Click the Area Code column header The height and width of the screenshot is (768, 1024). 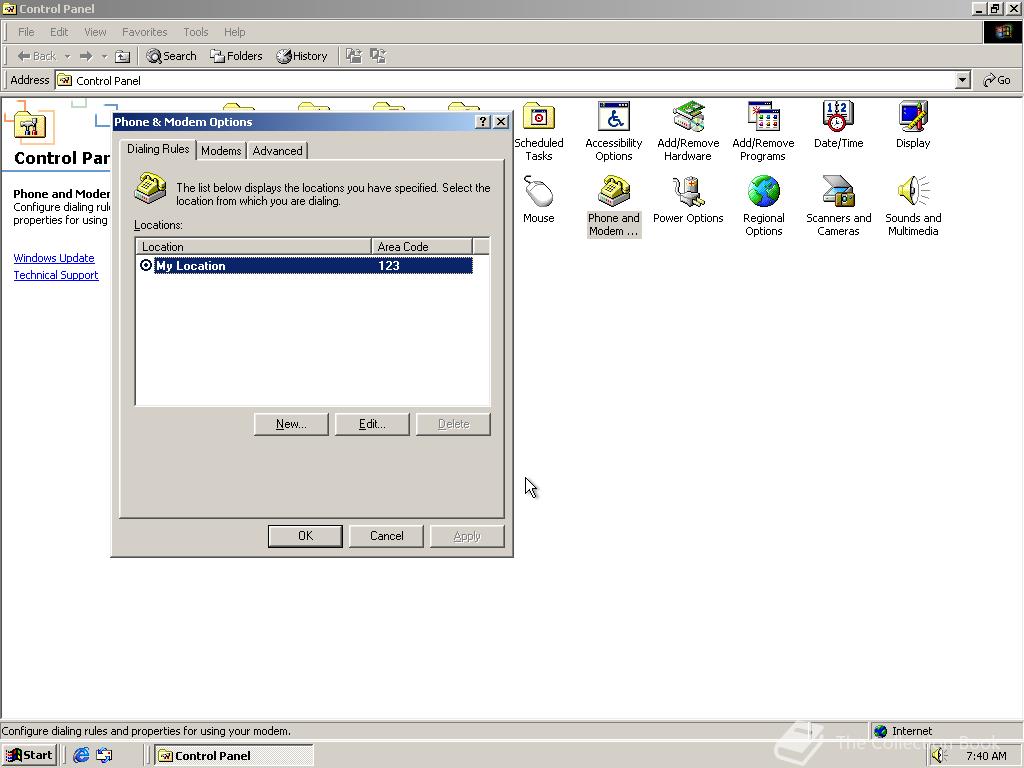[x=421, y=247]
